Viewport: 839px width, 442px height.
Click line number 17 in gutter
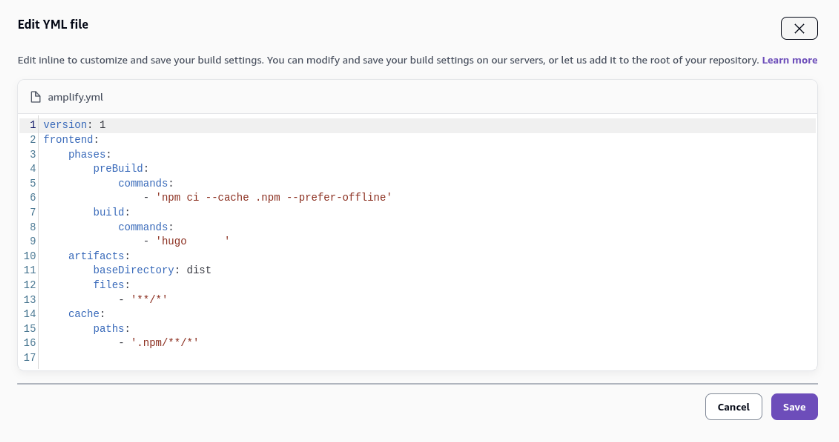click(30, 357)
